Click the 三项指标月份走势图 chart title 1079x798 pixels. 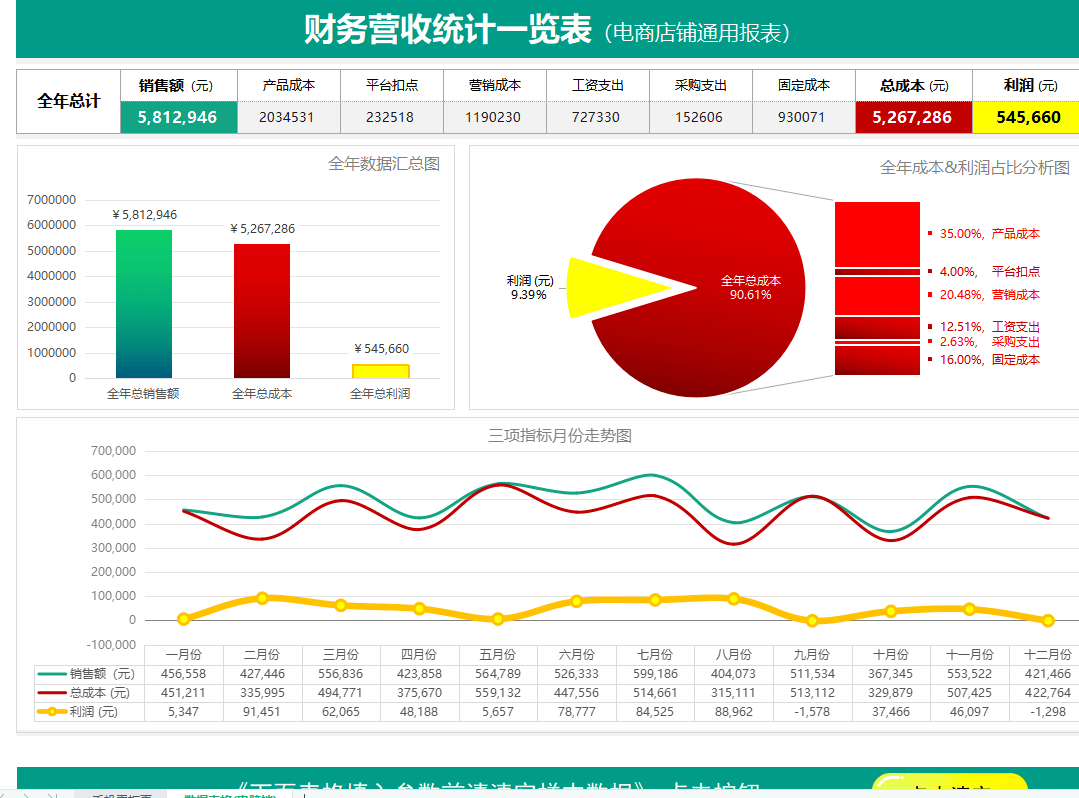pos(559,435)
